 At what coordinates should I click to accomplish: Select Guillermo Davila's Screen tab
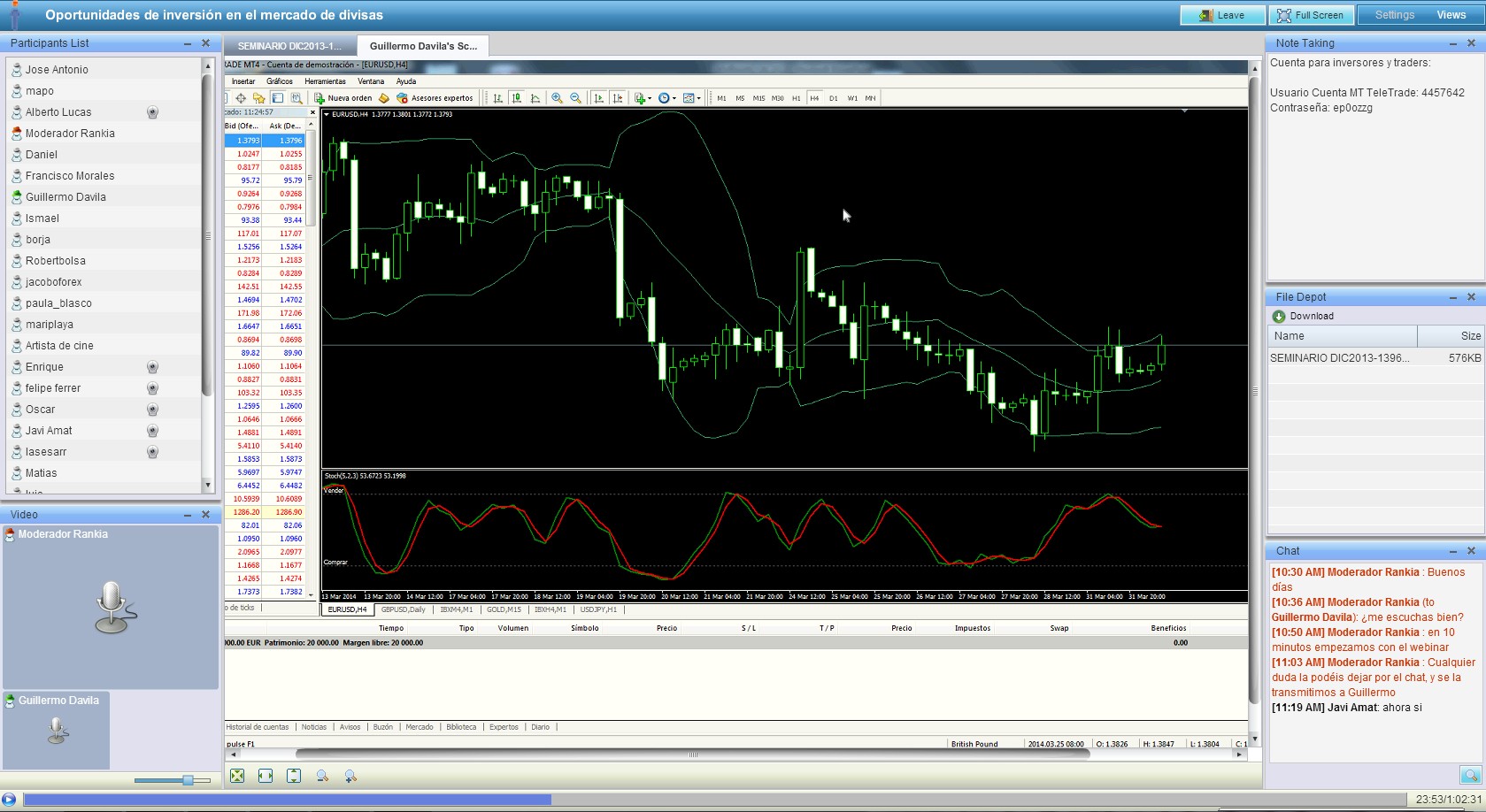(423, 46)
